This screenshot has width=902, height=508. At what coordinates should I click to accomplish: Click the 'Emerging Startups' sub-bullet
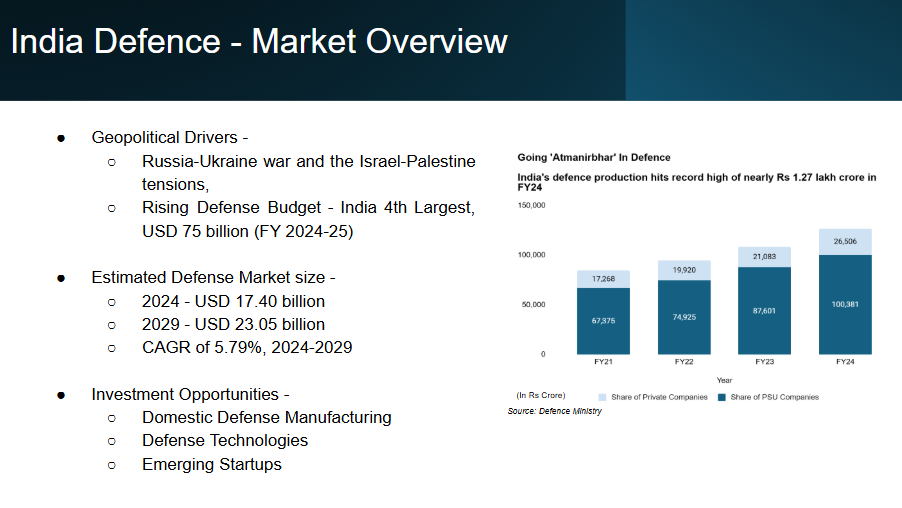point(212,464)
